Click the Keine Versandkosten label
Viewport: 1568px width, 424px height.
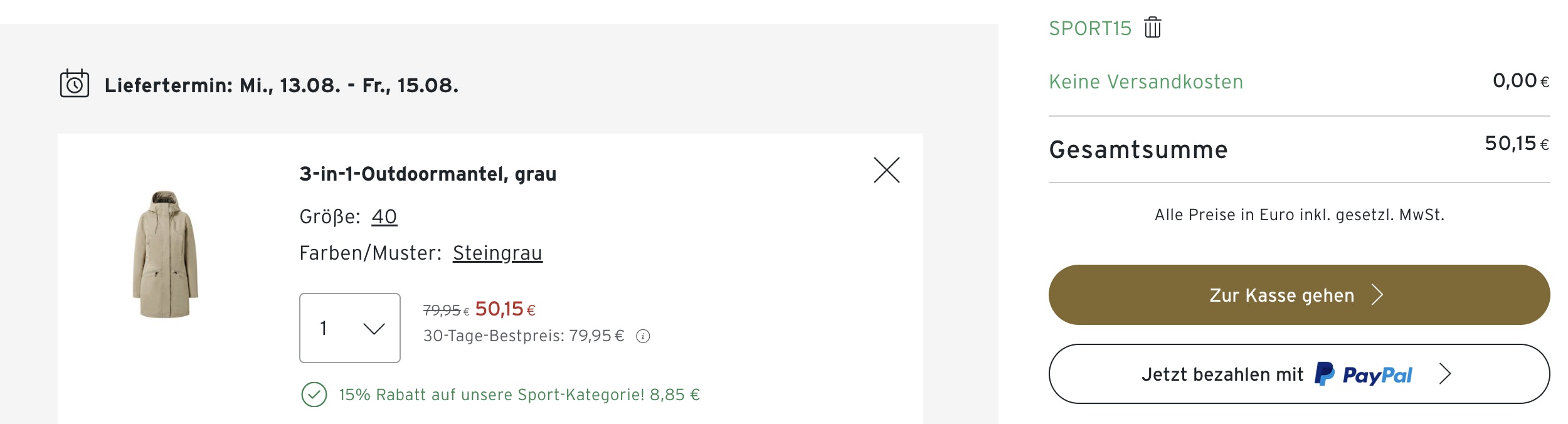1146,82
